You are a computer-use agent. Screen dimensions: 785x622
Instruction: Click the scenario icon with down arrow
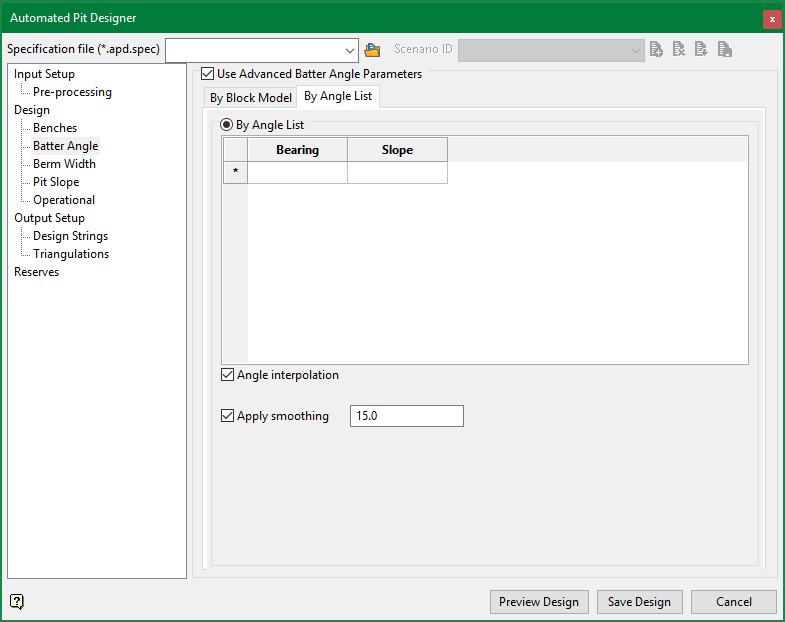(x=702, y=49)
